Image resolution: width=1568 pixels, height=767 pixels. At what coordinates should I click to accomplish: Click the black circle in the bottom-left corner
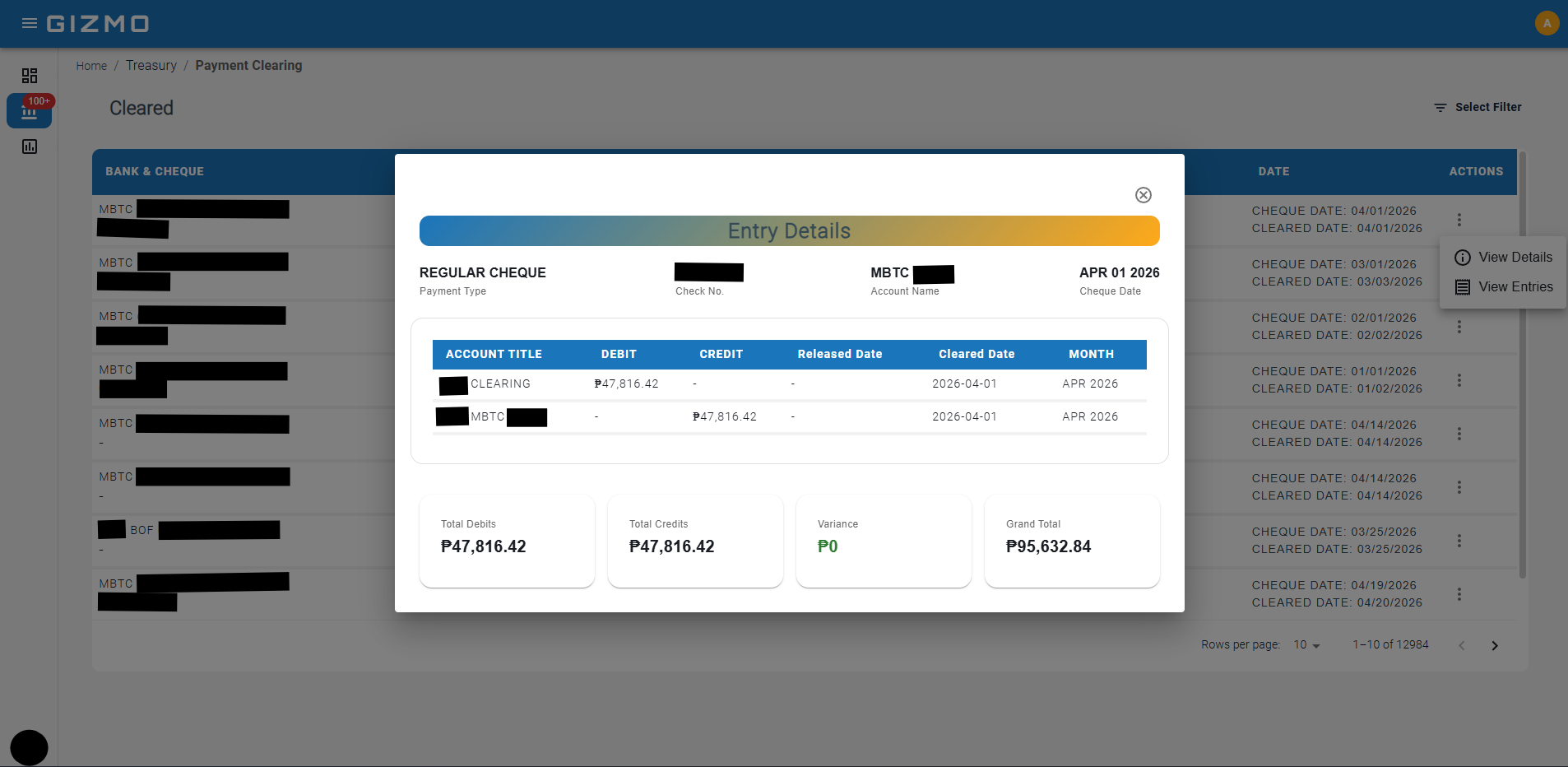click(29, 748)
